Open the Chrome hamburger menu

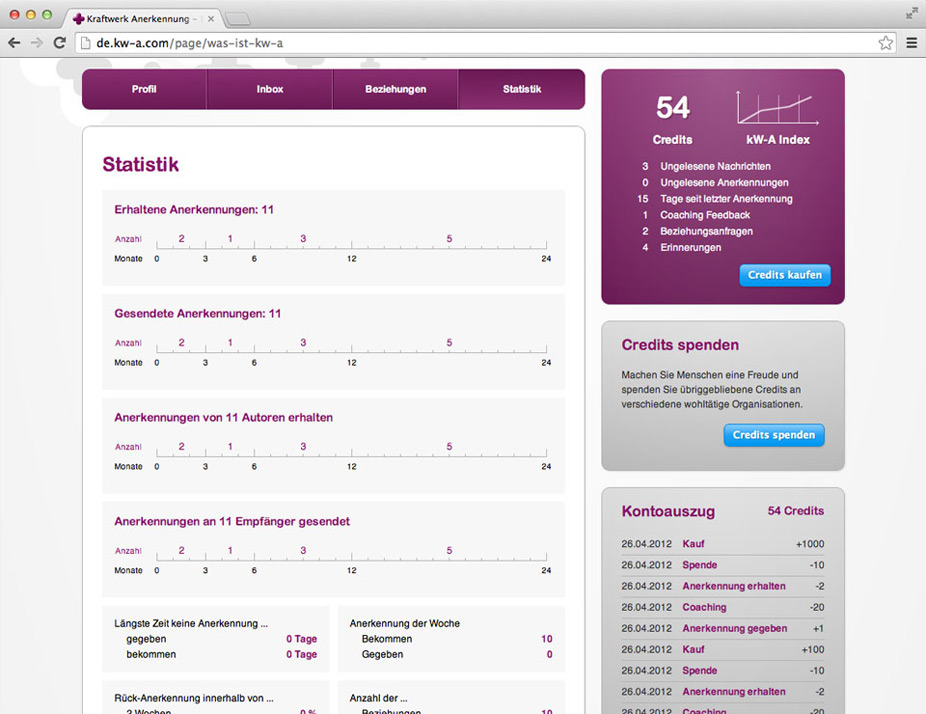(x=911, y=43)
